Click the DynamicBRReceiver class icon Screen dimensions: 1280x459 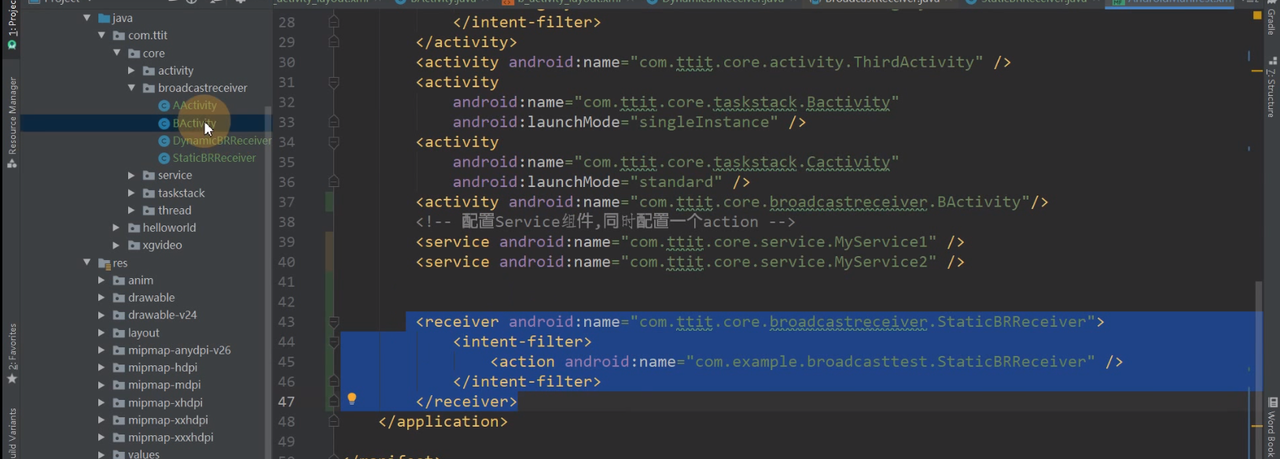[x=164, y=141]
